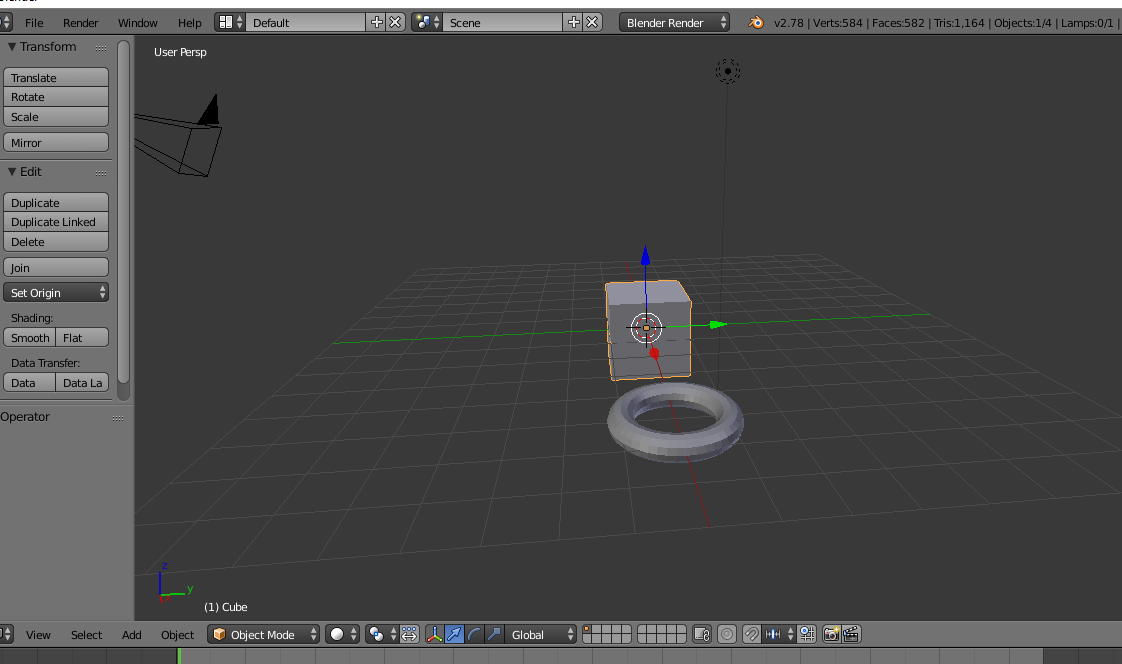Click the green Y-axis manipulator arrow
1122x664 pixels.
coord(717,325)
